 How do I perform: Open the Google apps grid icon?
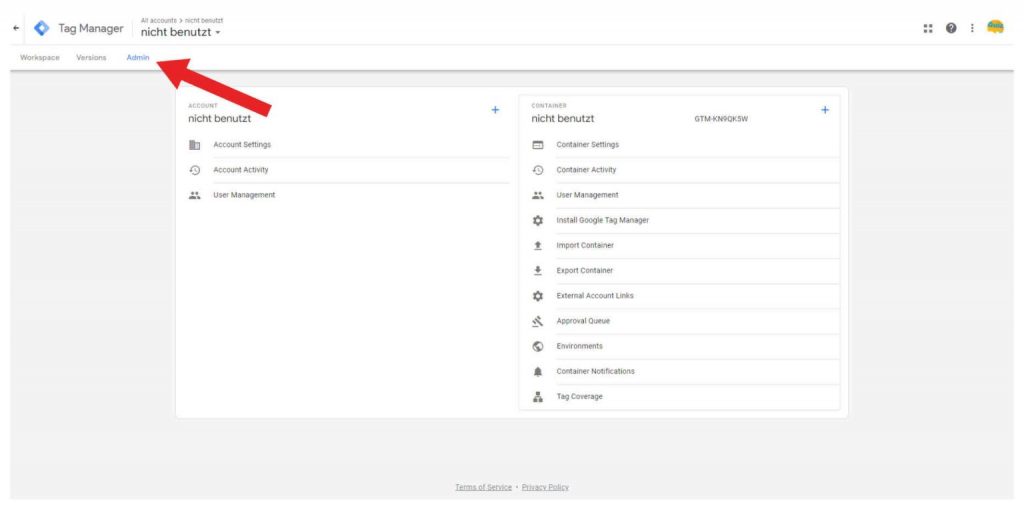tap(928, 28)
